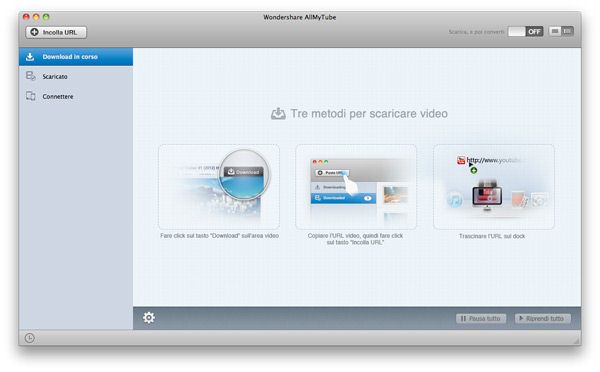
Task: Select the Download in corso tab
Action: pos(76,57)
